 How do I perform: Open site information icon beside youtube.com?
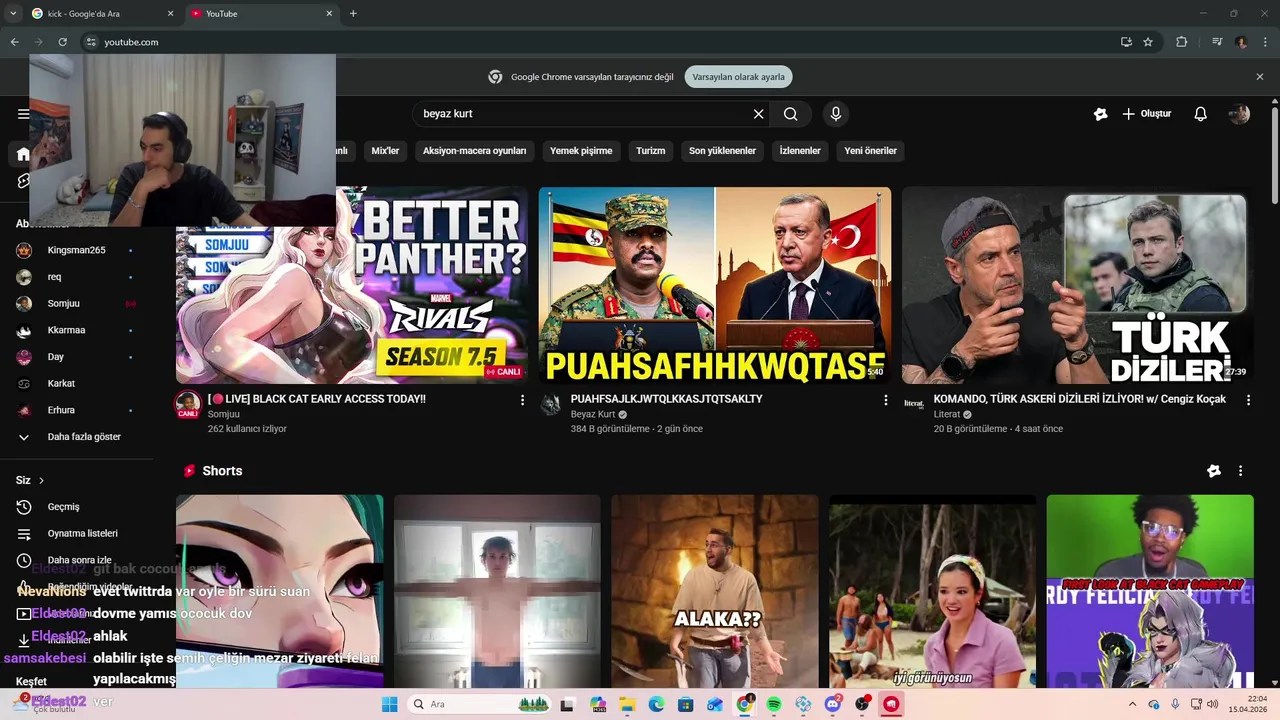pyautogui.click(x=91, y=42)
